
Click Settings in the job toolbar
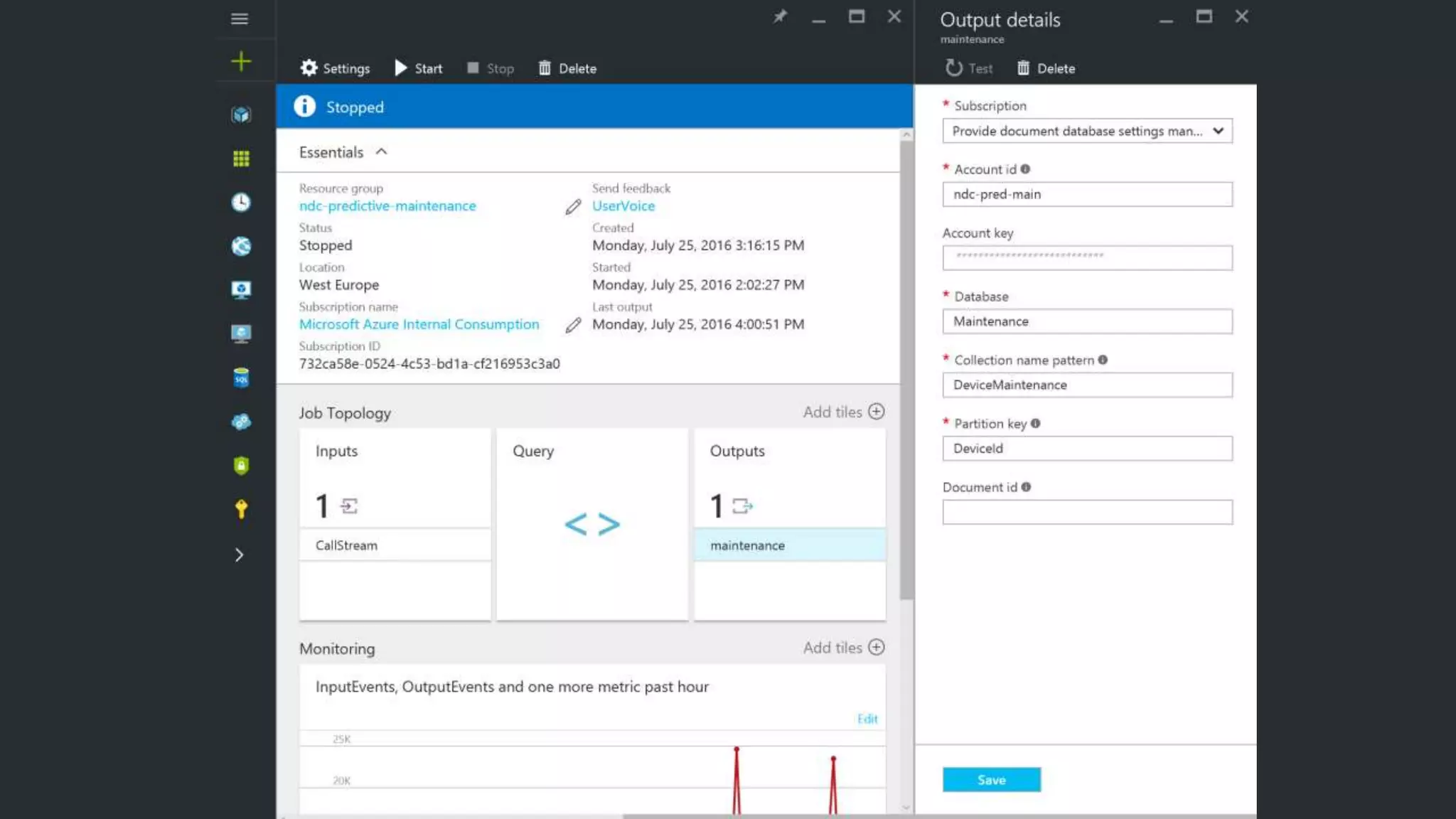tap(335, 68)
